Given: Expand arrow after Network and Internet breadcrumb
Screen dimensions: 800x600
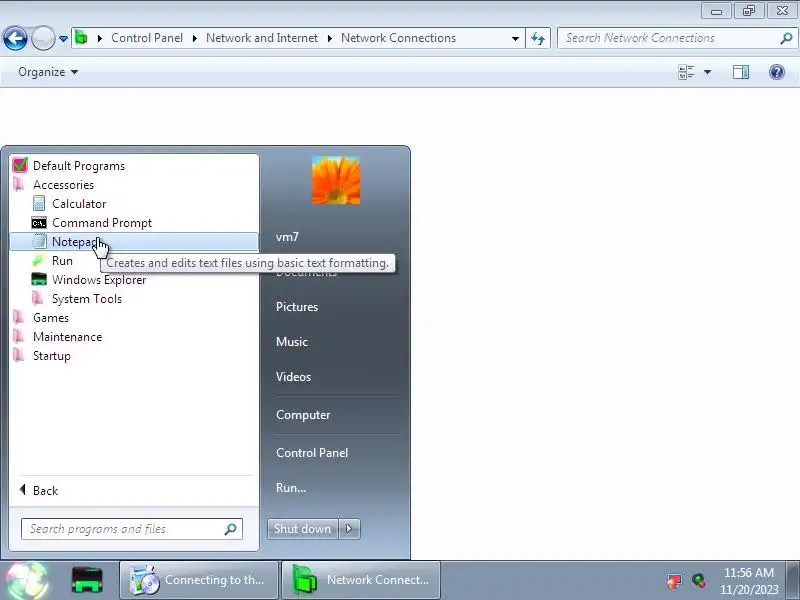Looking at the screenshot, I should [330, 38].
